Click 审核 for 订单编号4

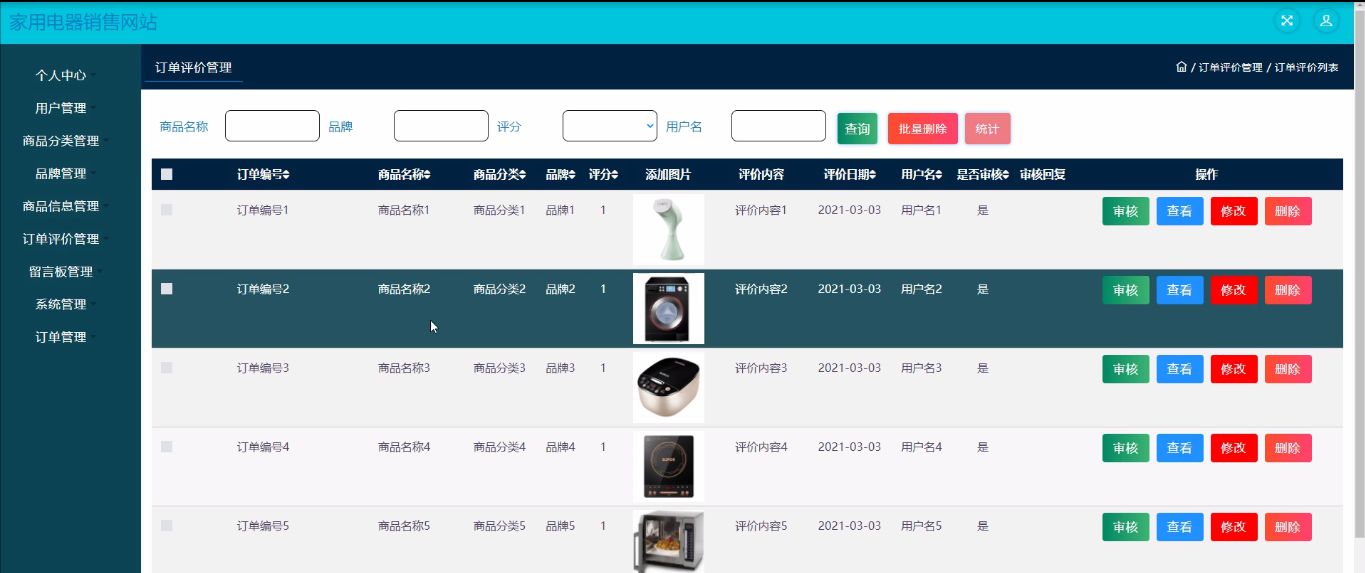click(1126, 448)
